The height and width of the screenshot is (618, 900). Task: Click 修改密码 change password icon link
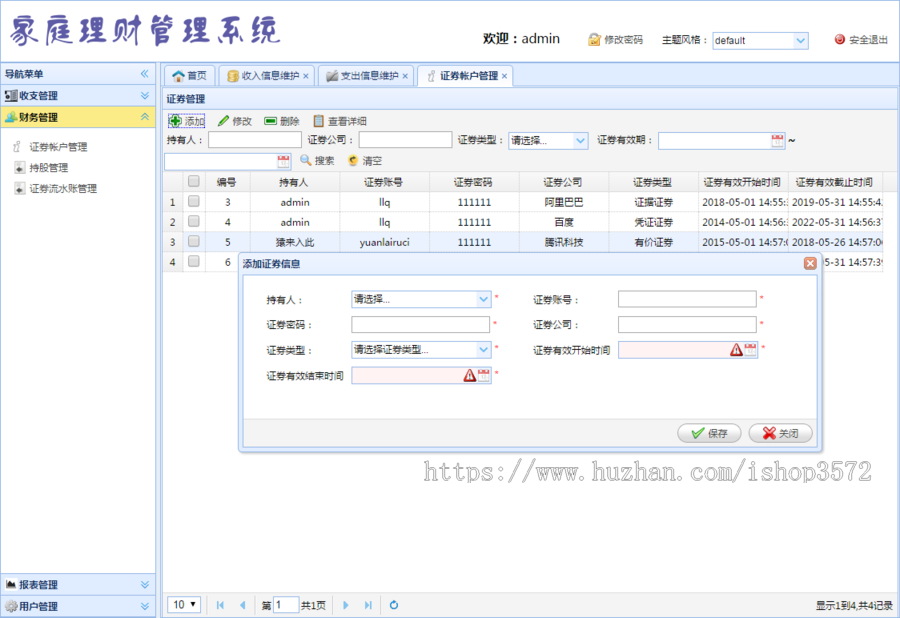click(615, 40)
